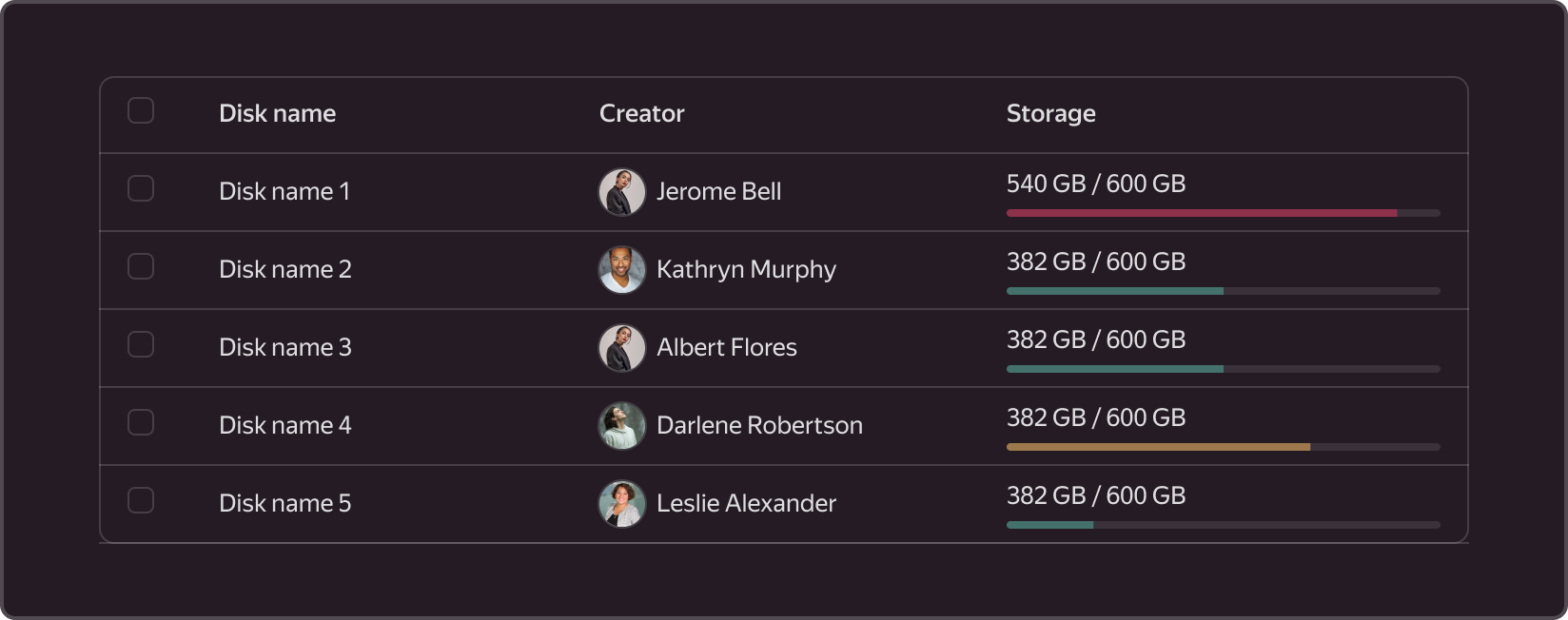The width and height of the screenshot is (1568, 620).
Task: Toggle the select-all checkbox in header
Action: coord(141,110)
